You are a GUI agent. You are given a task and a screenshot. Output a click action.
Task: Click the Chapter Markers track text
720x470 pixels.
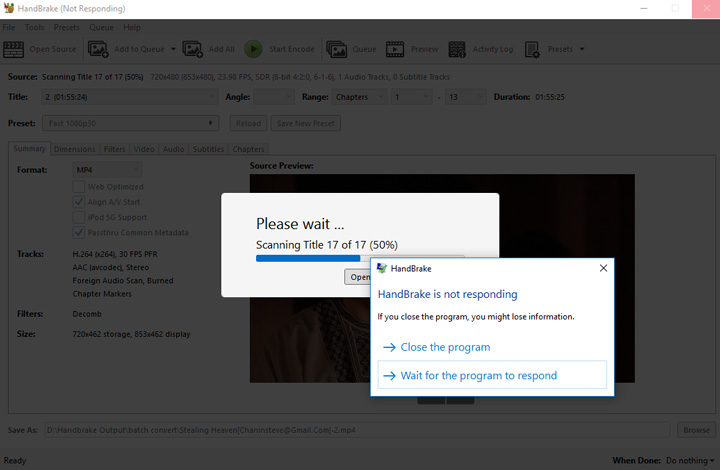pyautogui.click(x=102, y=294)
